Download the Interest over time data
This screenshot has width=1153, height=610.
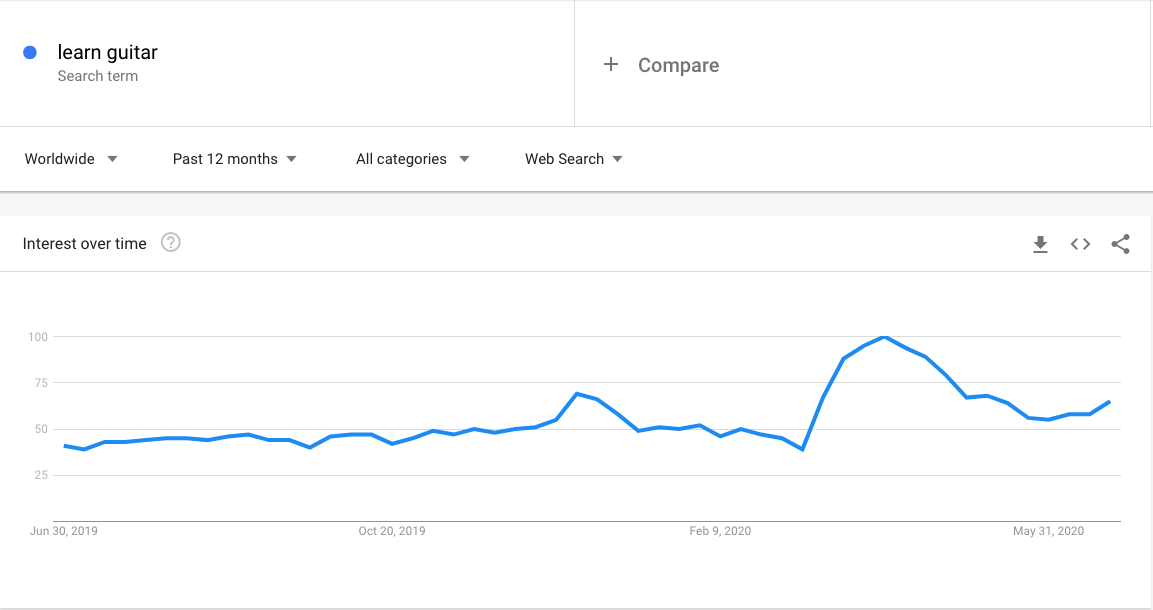pyautogui.click(x=1040, y=244)
